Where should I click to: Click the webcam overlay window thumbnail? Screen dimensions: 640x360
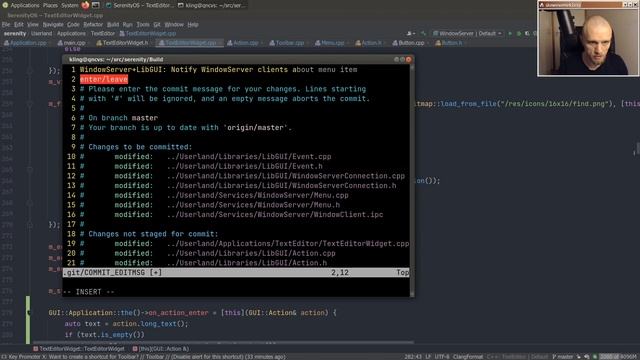pyautogui.click(x=588, y=38)
